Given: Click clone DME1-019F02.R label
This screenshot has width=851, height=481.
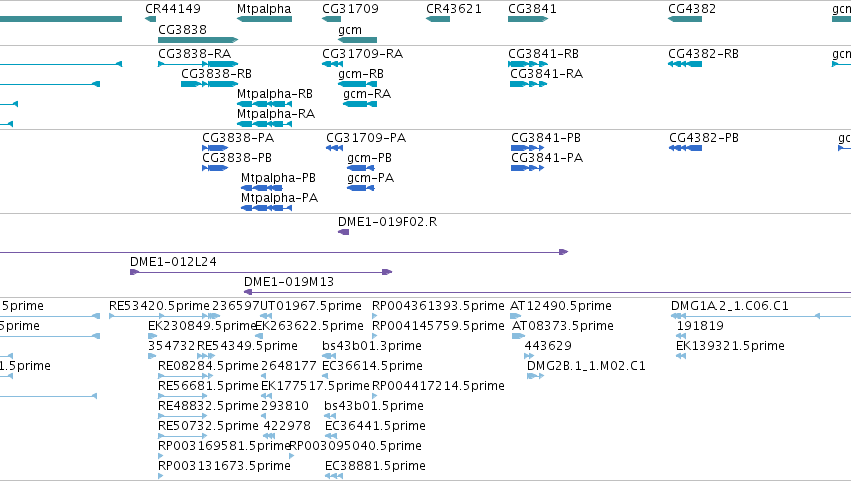Looking at the screenshot, I should pos(388,222).
